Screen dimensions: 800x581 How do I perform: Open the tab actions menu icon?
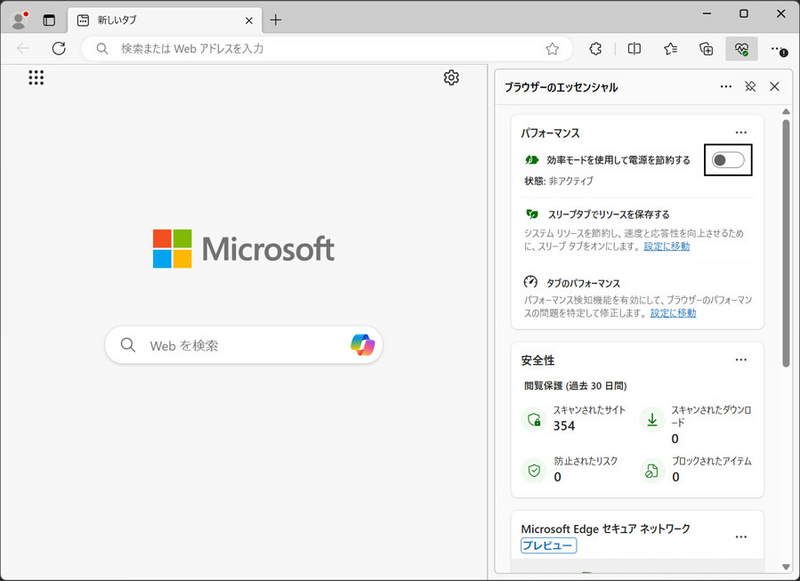point(49,20)
